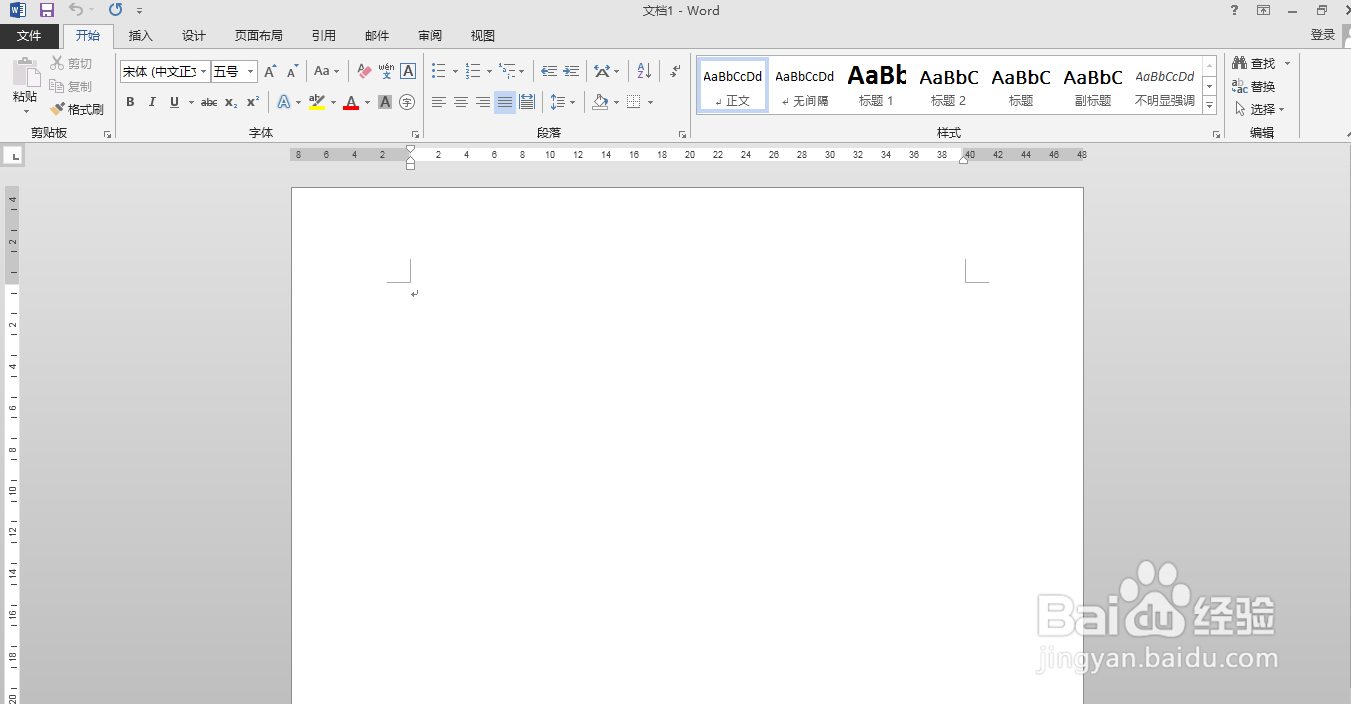Apply the 无间隔 (No Spacing) style
This screenshot has width=1351, height=704.
[804, 85]
